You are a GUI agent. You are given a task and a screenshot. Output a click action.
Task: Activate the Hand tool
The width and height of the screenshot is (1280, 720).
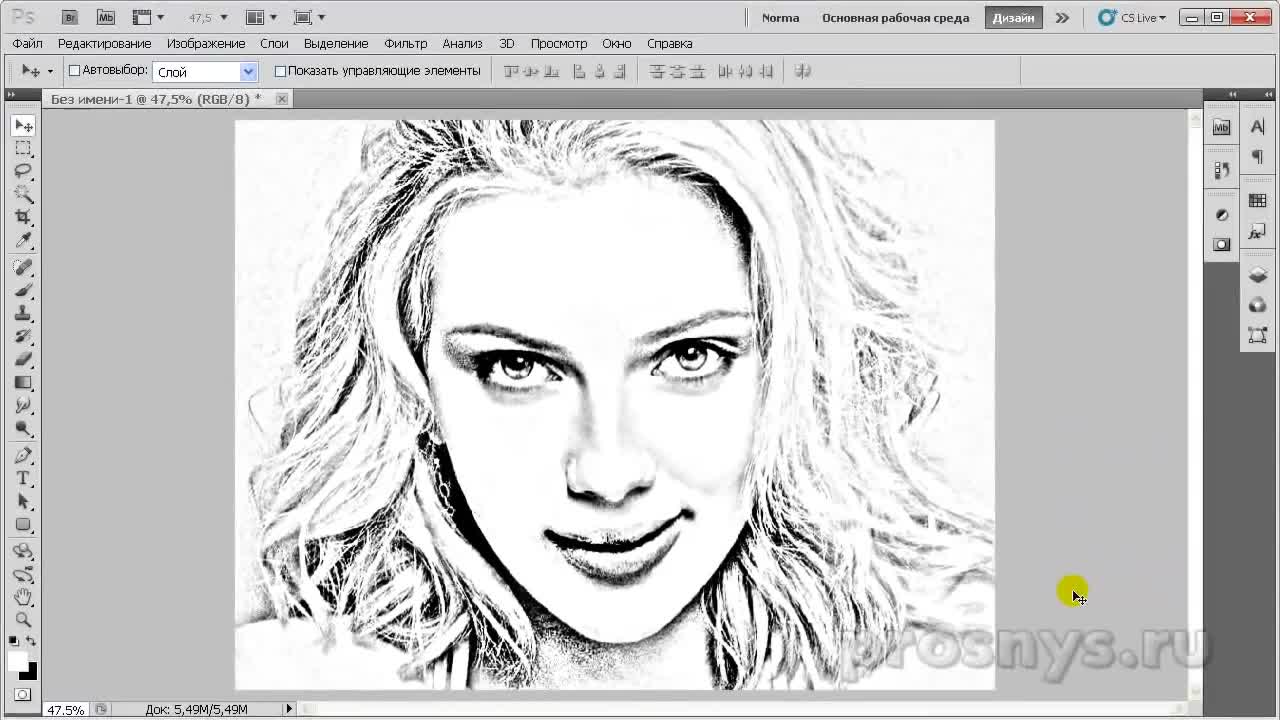[x=23, y=597]
